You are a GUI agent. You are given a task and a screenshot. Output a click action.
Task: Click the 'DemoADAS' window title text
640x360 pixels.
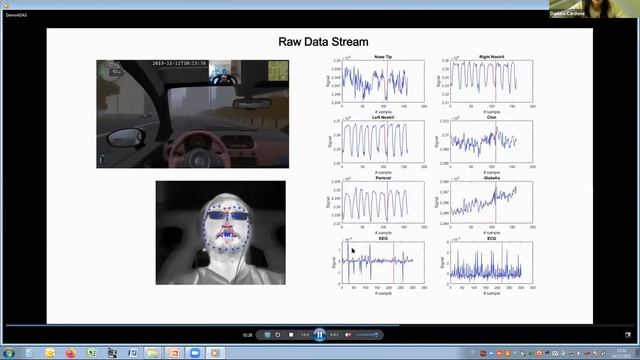click(16, 15)
